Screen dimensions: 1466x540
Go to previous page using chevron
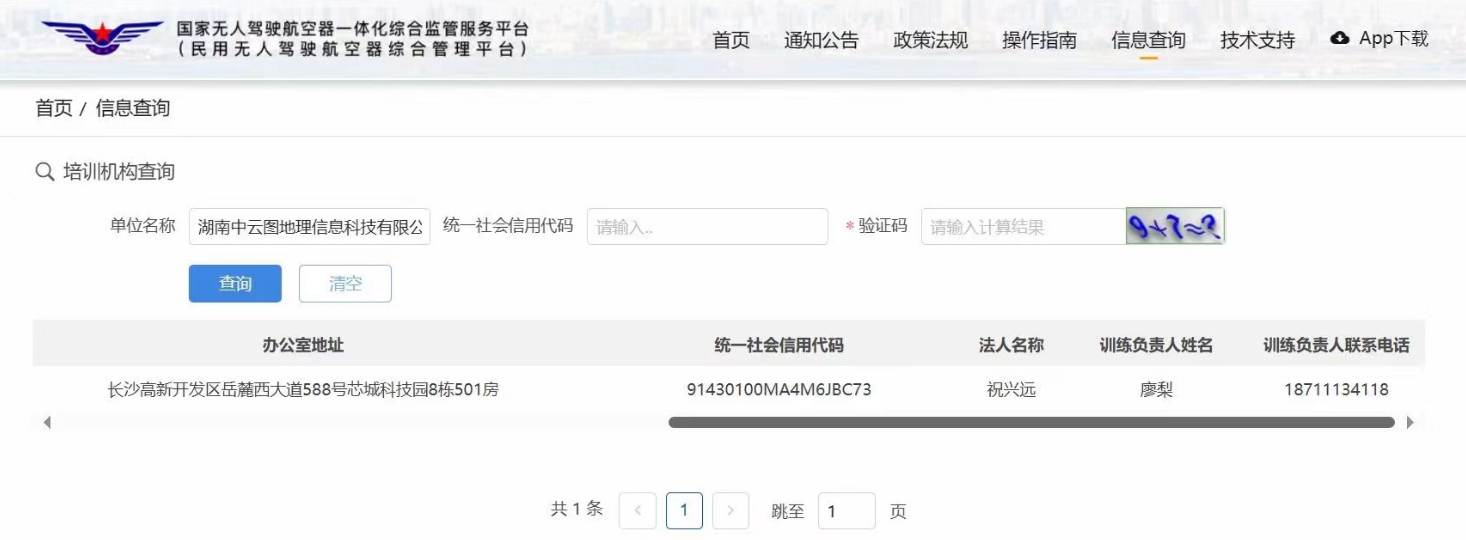637,511
